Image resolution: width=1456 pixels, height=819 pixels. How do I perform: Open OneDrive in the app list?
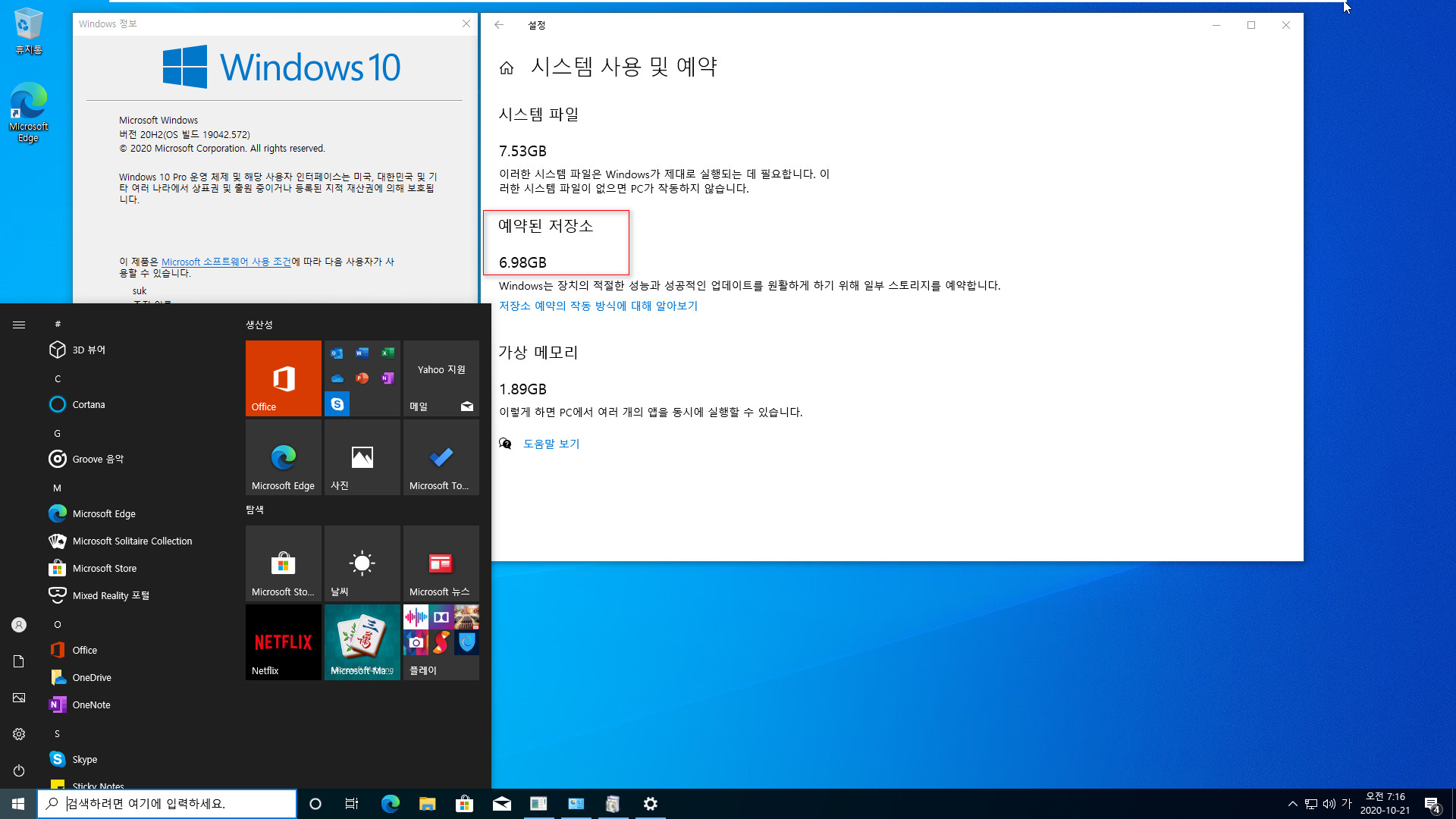click(136, 677)
